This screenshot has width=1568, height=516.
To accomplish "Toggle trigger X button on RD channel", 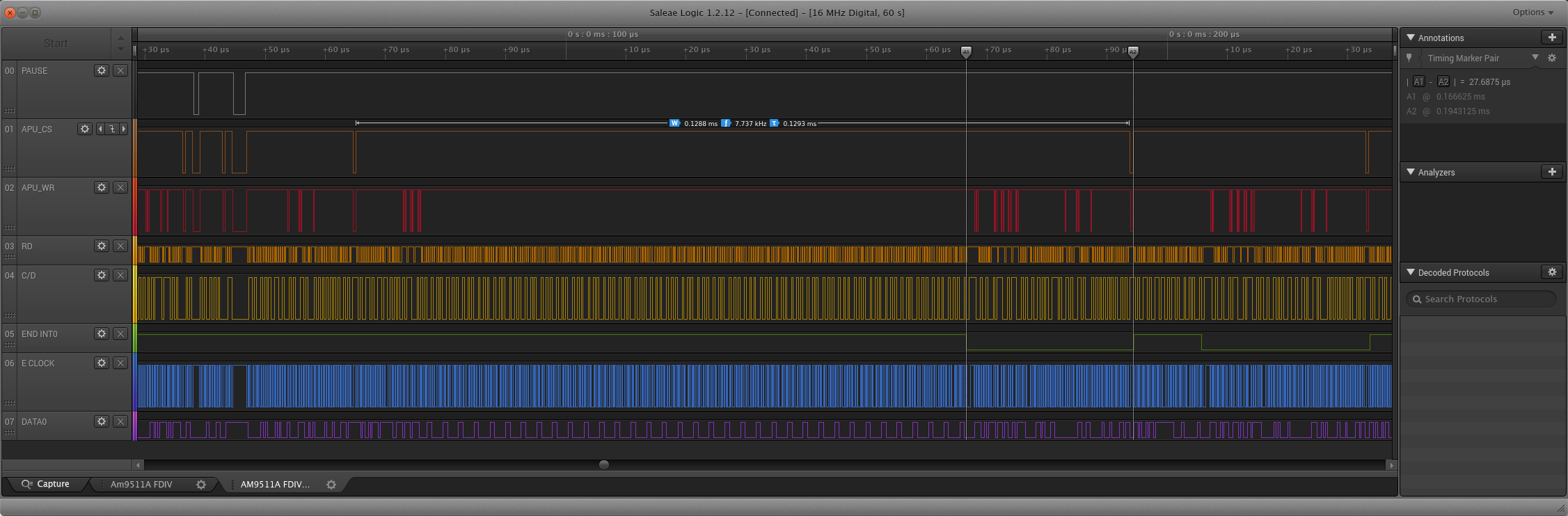I will pos(120,246).
